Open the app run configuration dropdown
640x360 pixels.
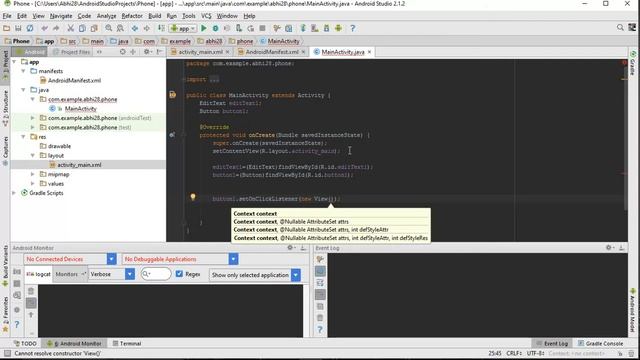point(183,28)
